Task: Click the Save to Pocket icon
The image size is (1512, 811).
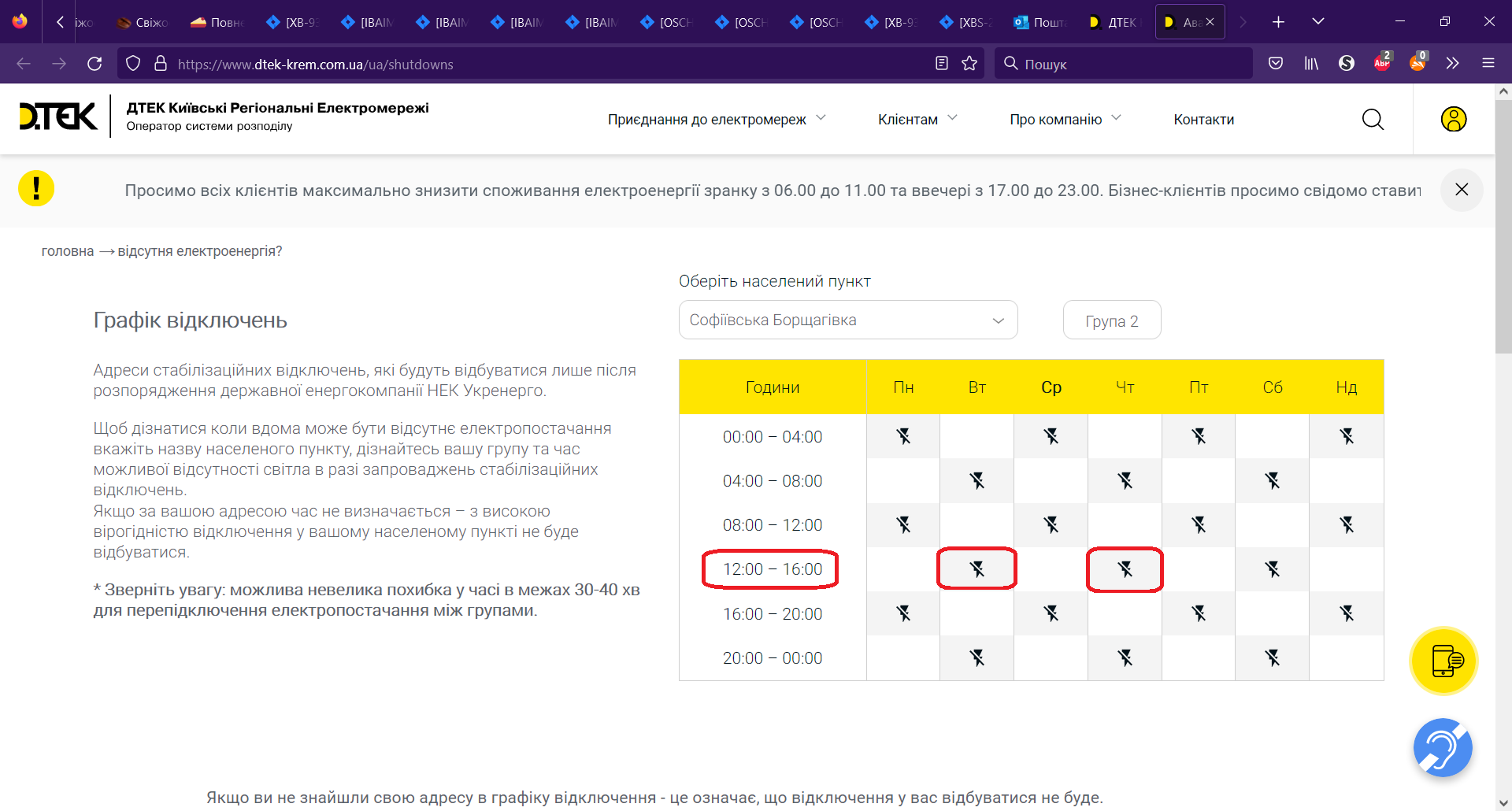Action: click(1276, 64)
